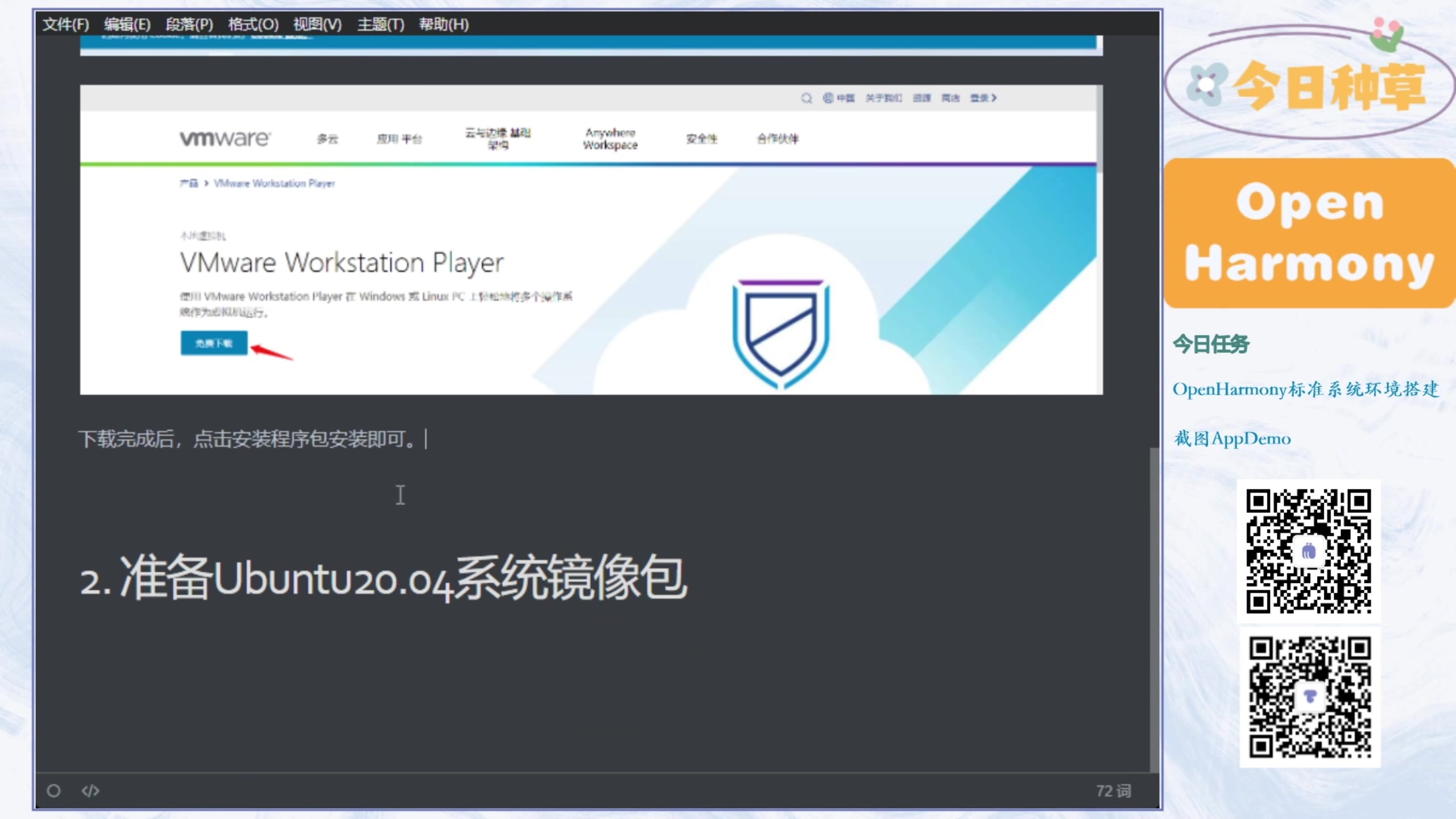This screenshot has width=1456, height=819.
Task: Open the Anywhere Workspace dropdown
Action: [610, 138]
